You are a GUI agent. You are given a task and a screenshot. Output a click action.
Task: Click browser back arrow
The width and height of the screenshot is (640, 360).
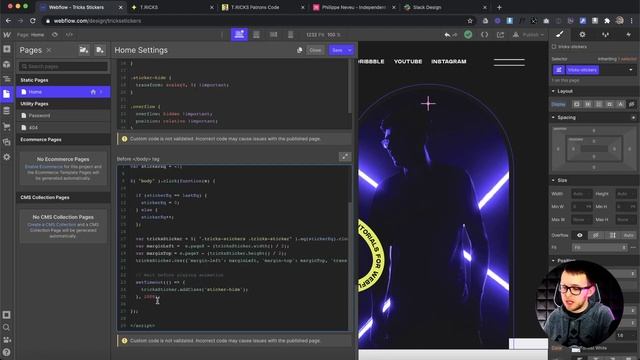tap(8, 20)
